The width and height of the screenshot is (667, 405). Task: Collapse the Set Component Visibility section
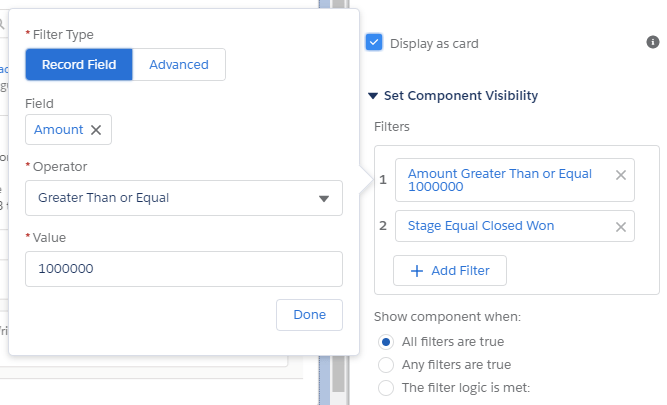(374, 96)
